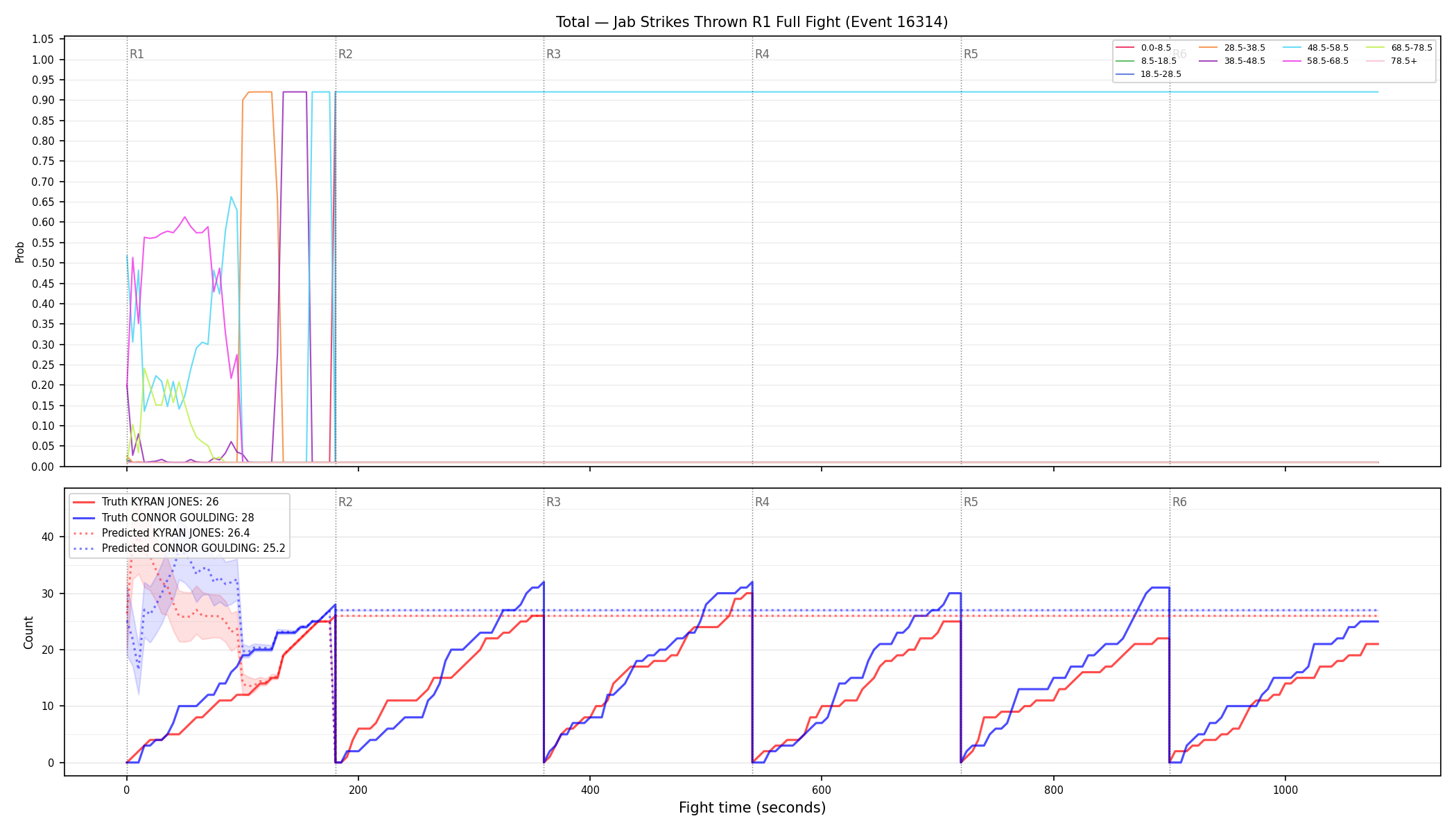
Task: Select the 18.5-28.5 legend entry
Action: pos(1148,74)
